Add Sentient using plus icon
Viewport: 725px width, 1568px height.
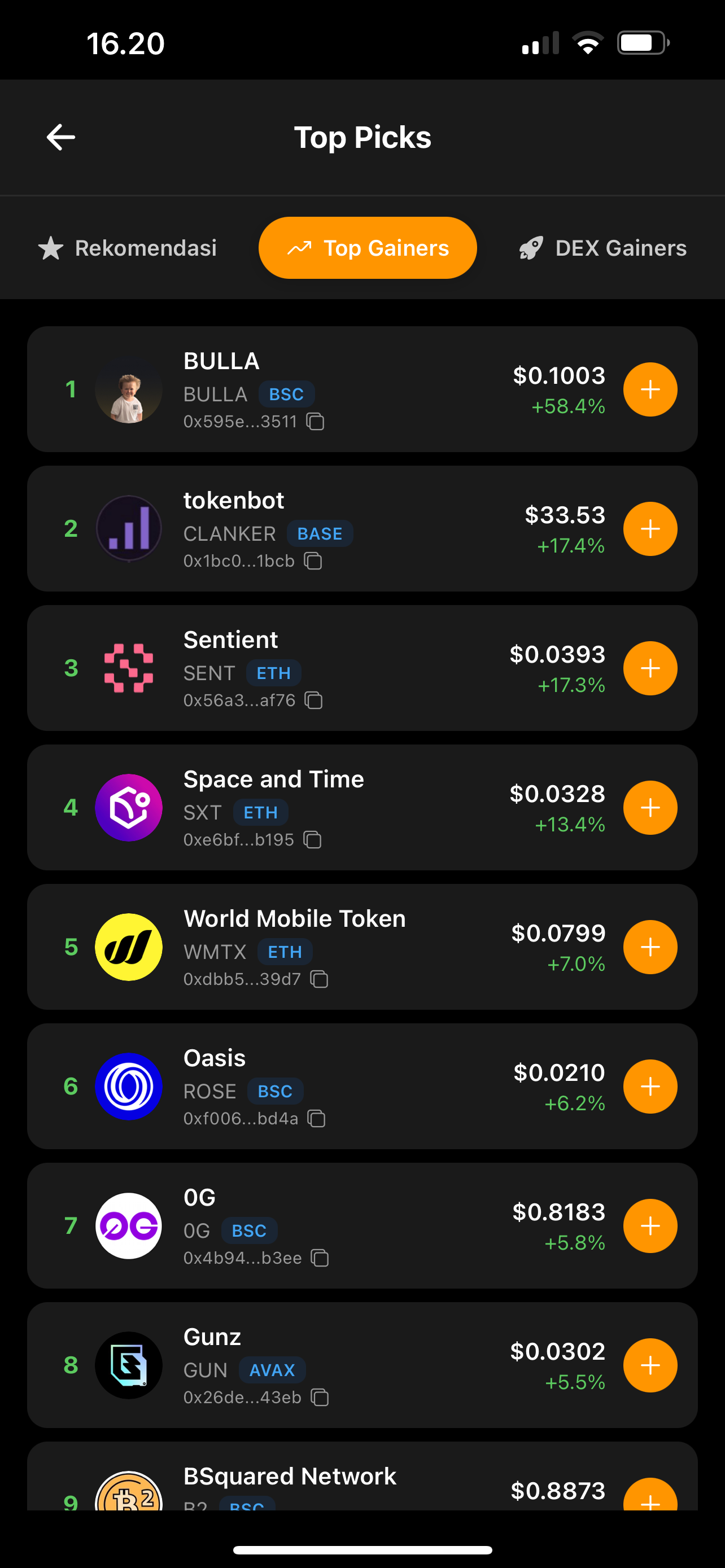(649, 668)
